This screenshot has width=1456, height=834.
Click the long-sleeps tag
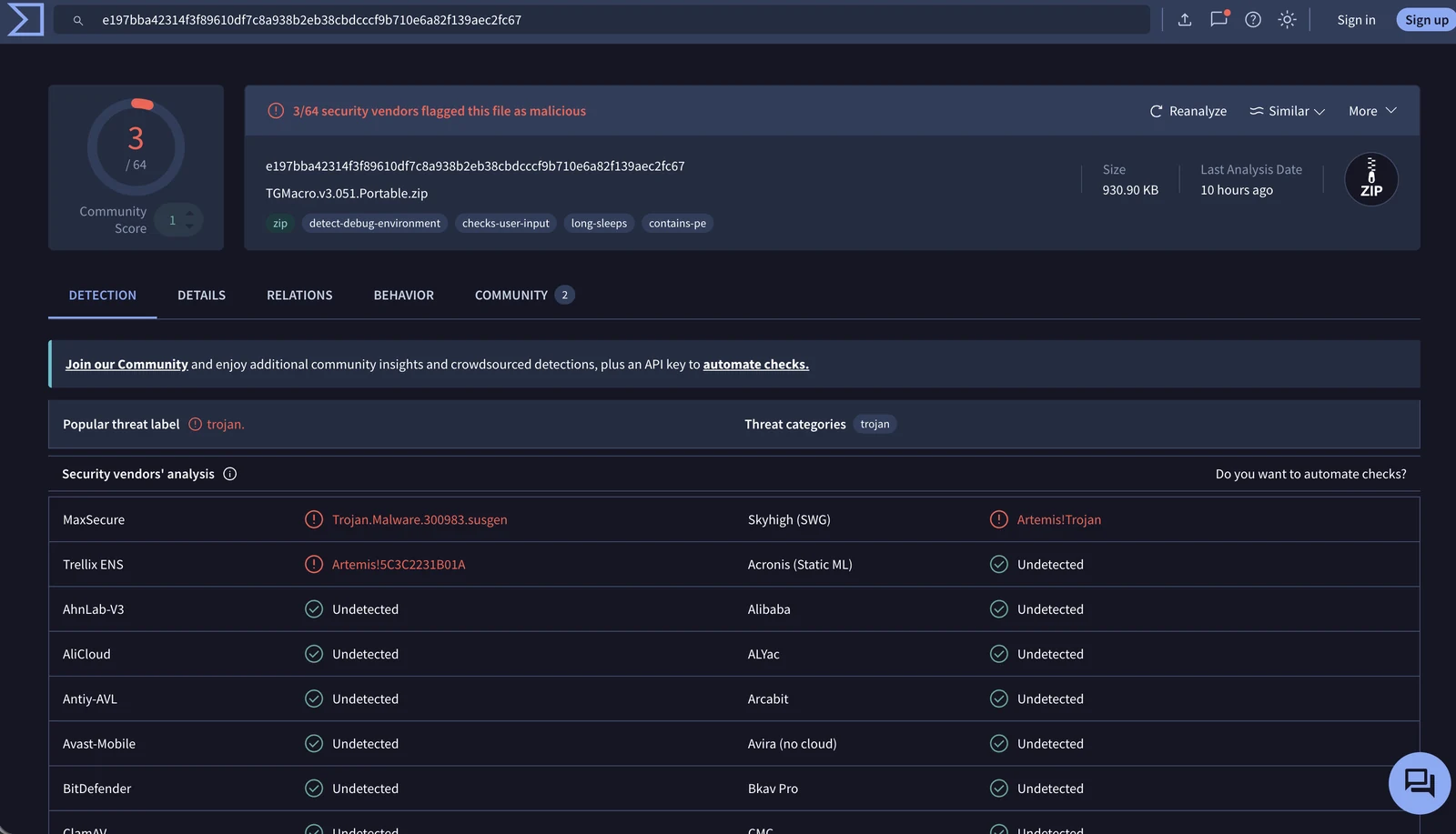coord(599,224)
